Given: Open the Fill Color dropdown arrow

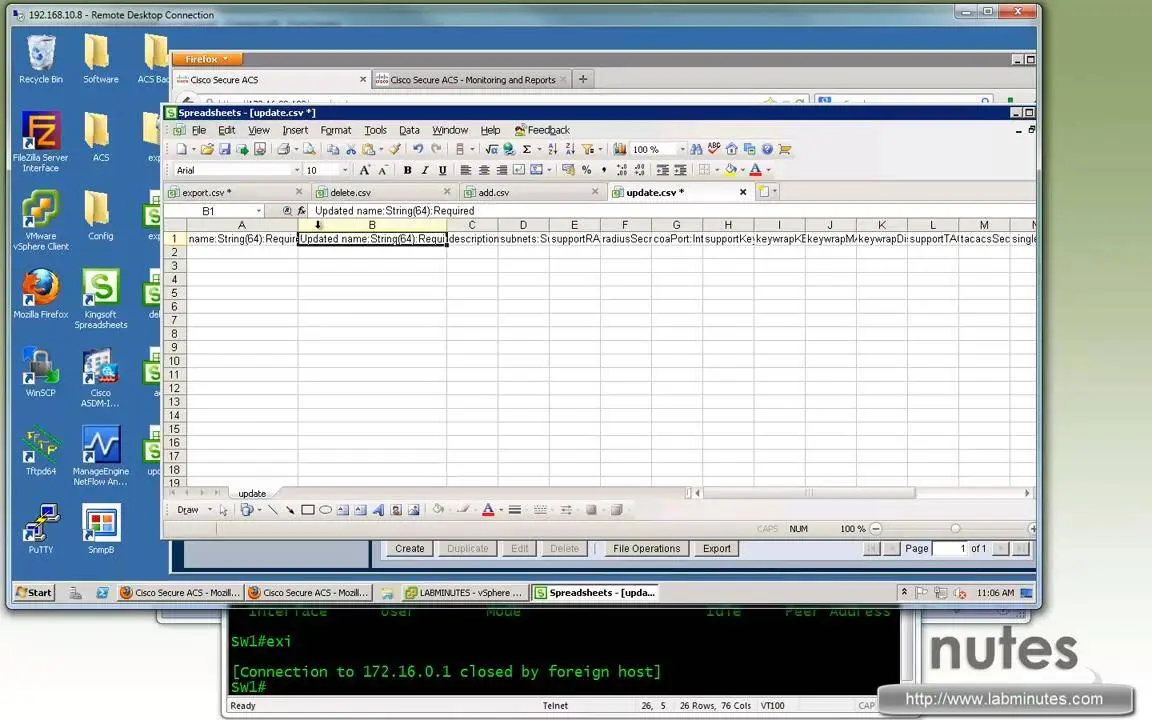Looking at the screenshot, I should [743, 170].
